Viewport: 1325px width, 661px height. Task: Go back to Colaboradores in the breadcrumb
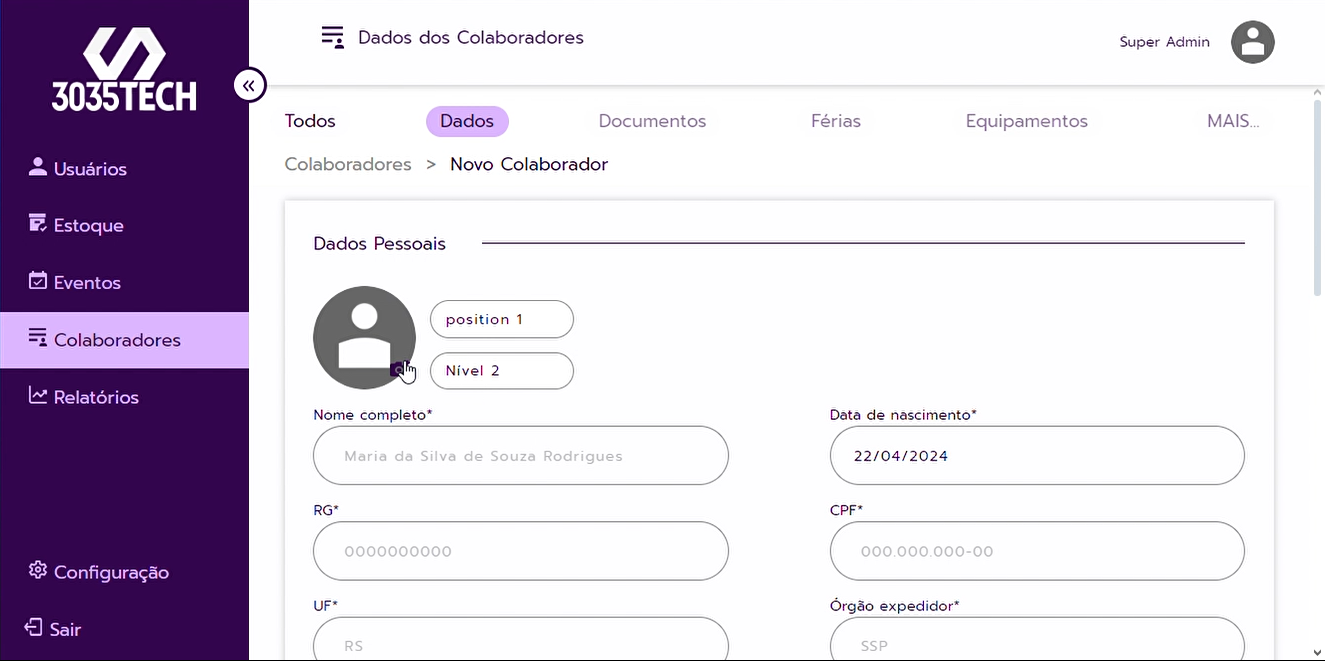click(348, 164)
